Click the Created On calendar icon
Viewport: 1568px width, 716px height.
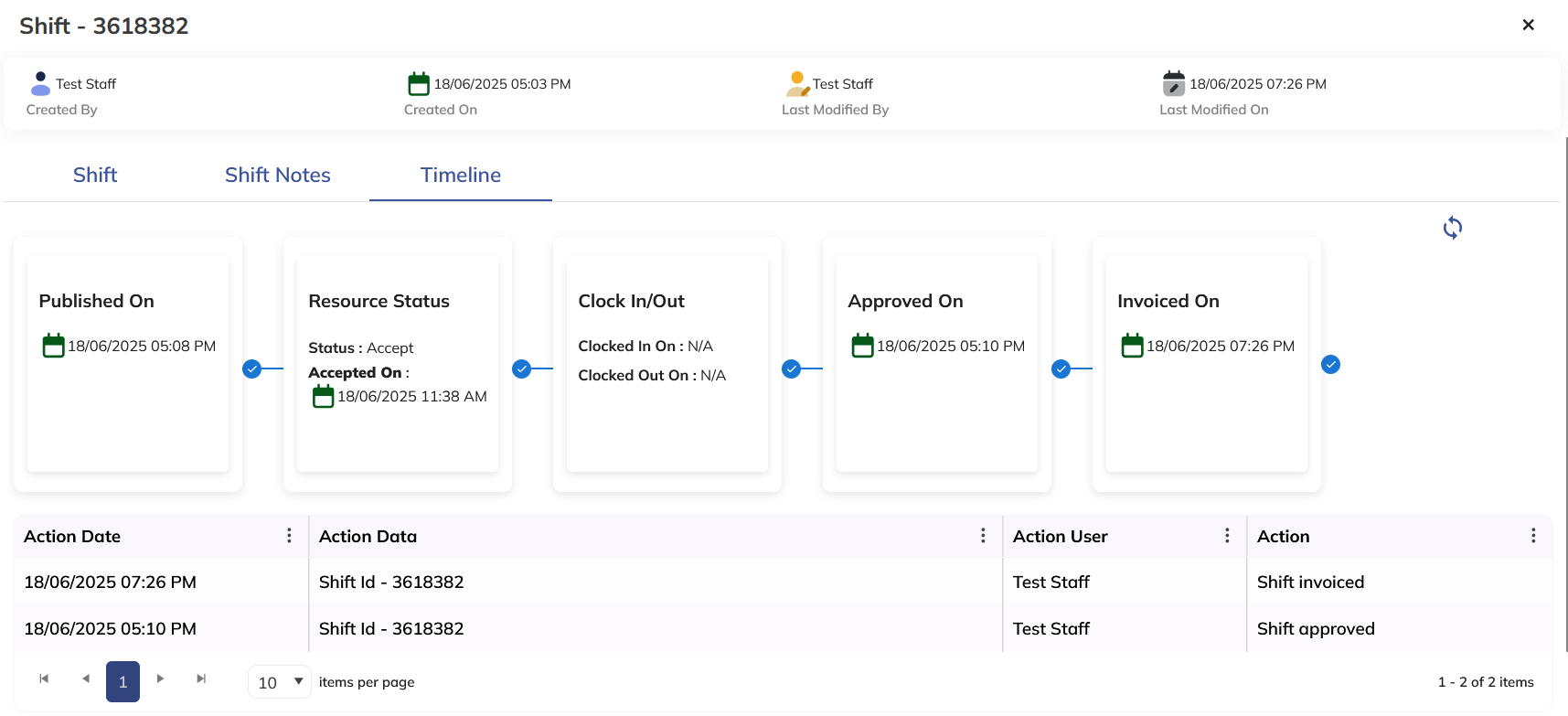pos(419,83)
